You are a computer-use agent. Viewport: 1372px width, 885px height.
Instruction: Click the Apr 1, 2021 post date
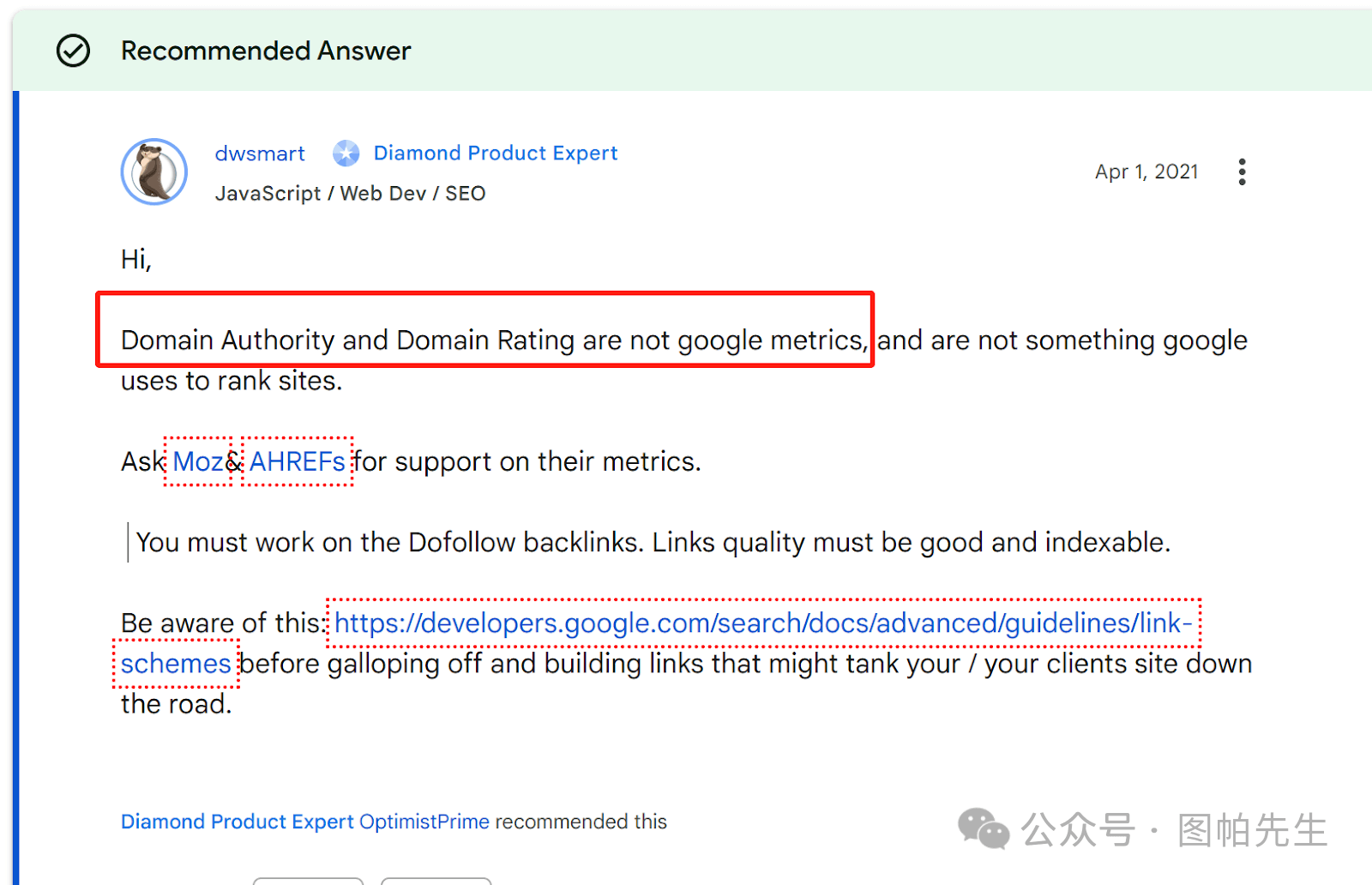(1146, 172)
